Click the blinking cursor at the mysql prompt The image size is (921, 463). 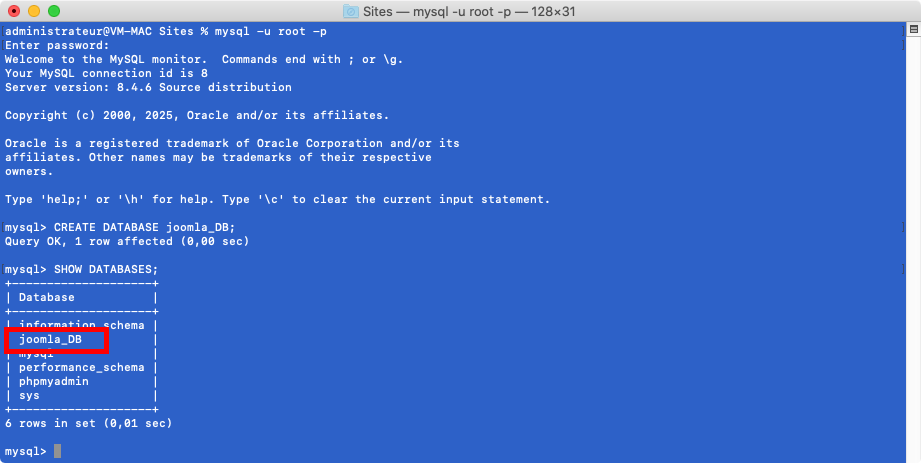click(x=58, y=452)
